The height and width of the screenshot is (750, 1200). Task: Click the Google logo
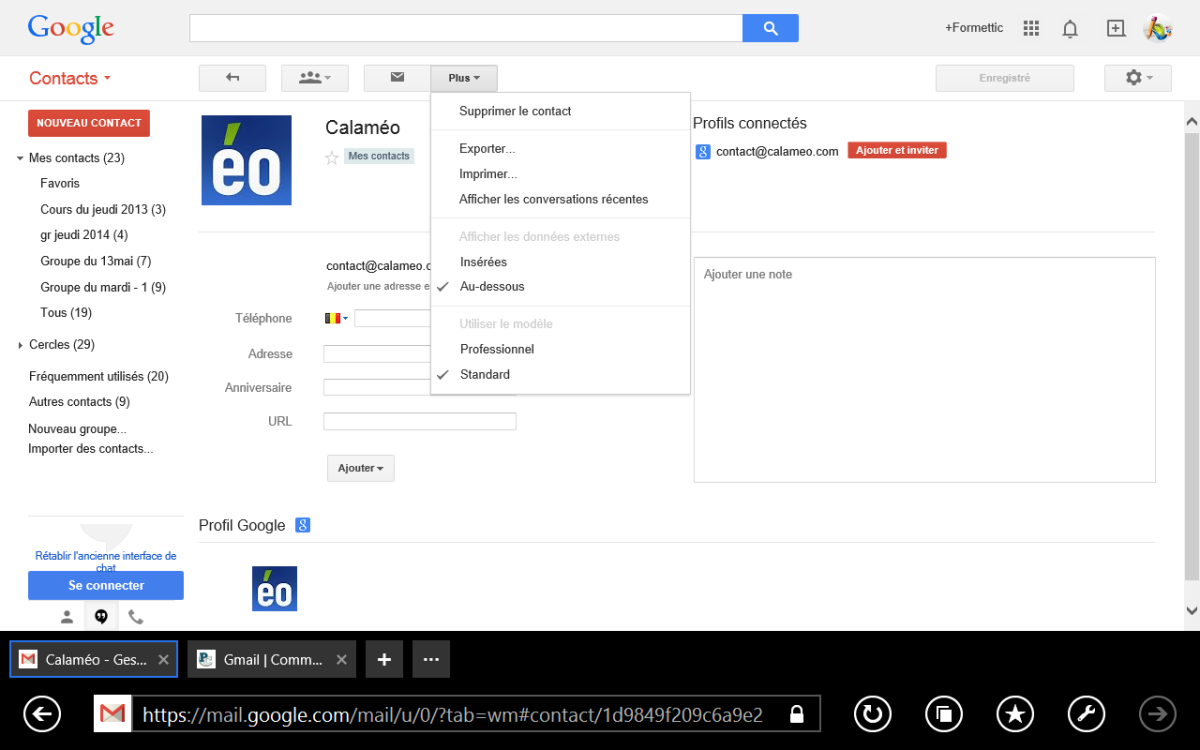[x=71, y=29]
